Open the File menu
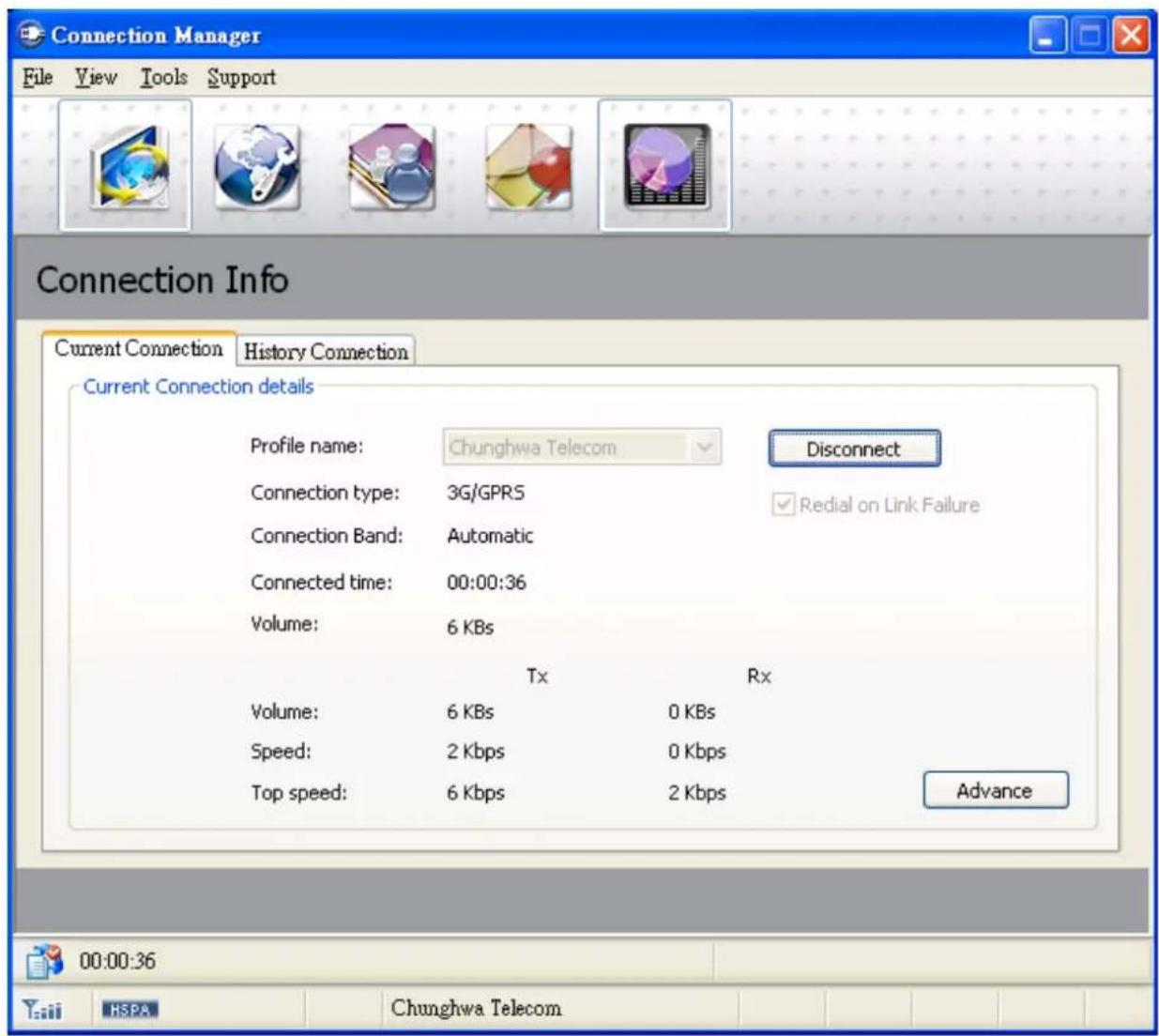 [x=38, y=77]
